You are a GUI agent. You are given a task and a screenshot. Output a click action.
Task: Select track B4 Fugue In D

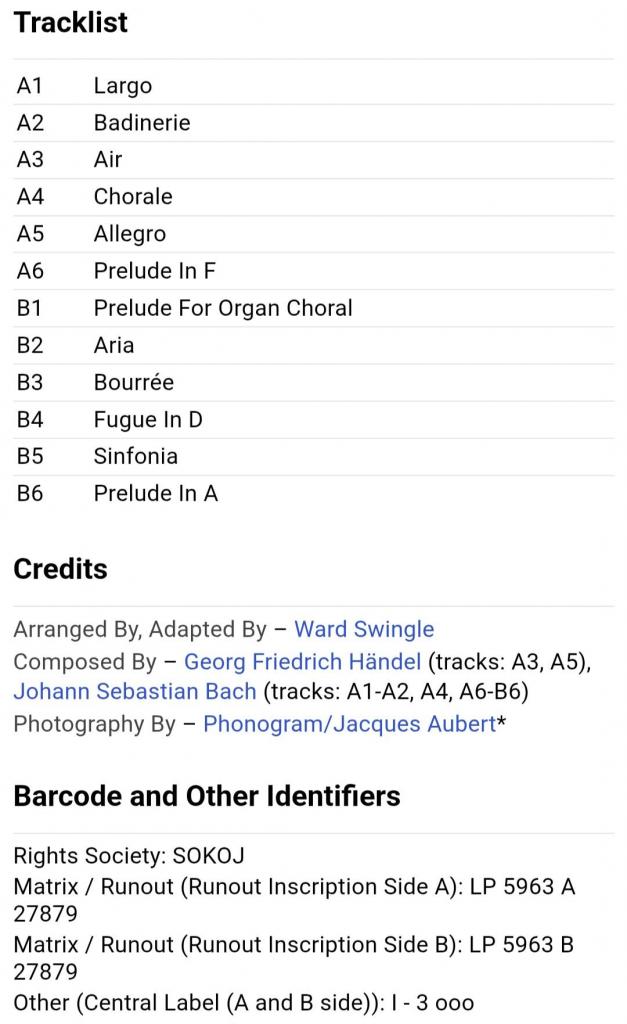click(148, 419)
